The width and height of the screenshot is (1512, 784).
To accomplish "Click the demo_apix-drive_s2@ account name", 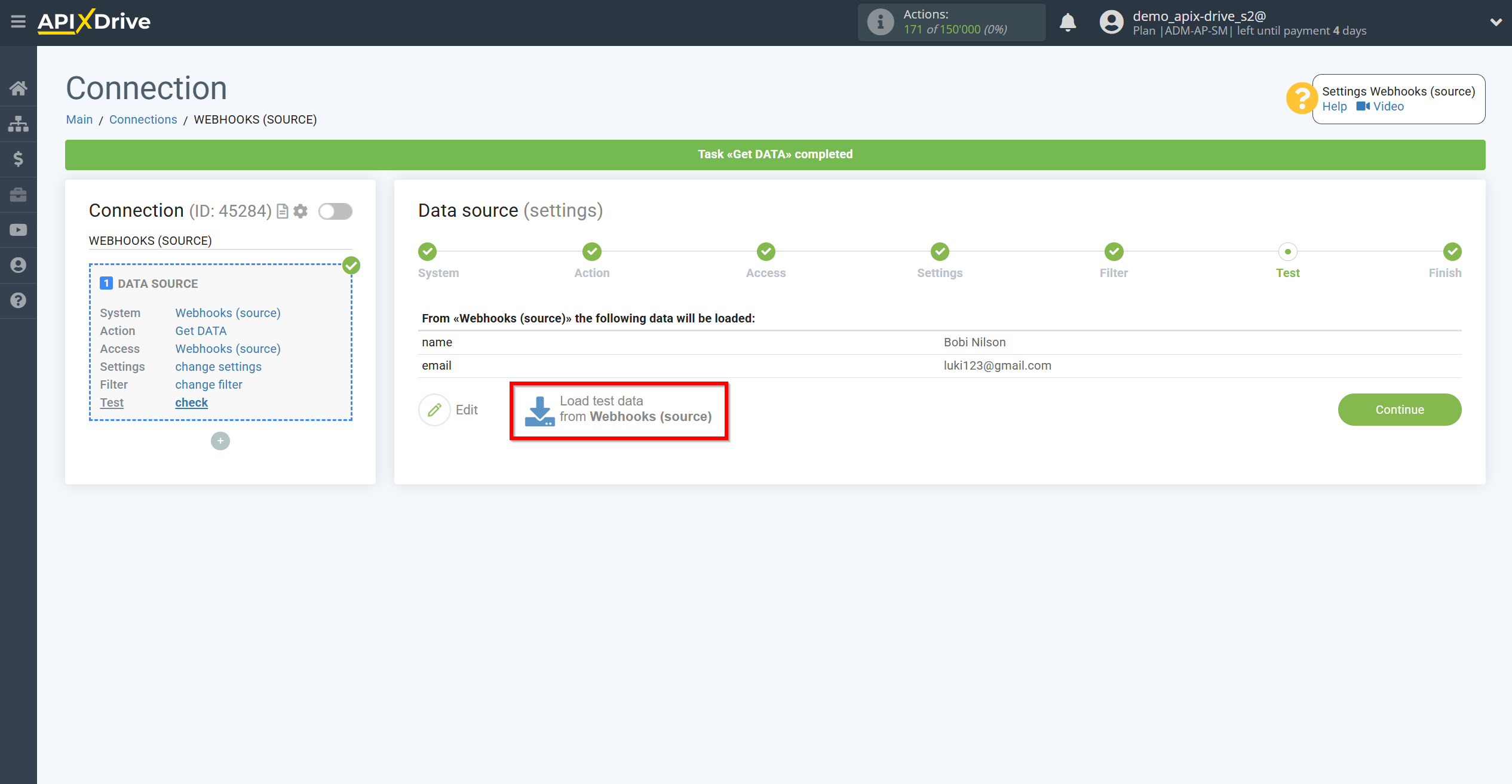I will [1199, 16].
